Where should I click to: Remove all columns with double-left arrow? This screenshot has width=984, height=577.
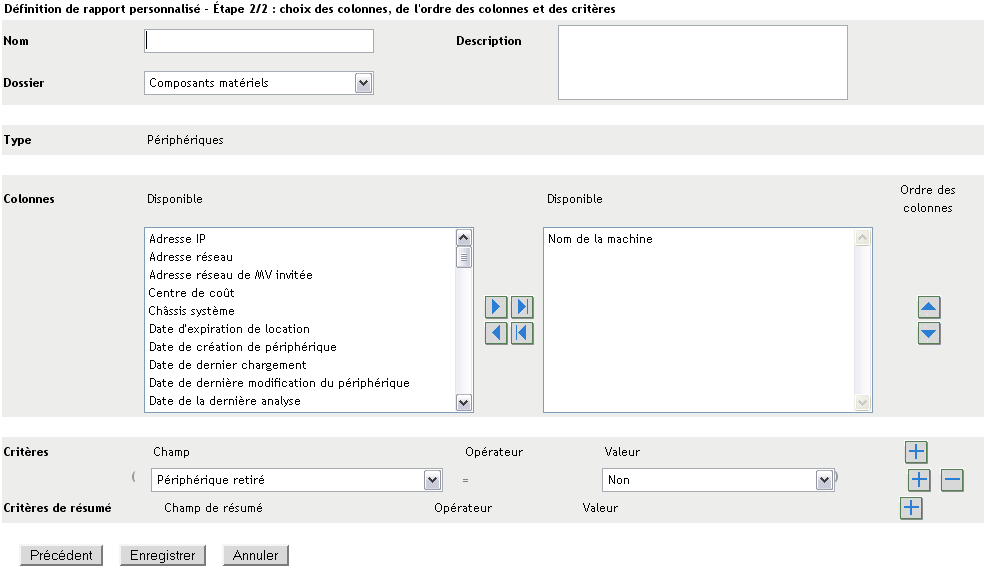click(x=522, y=333)
